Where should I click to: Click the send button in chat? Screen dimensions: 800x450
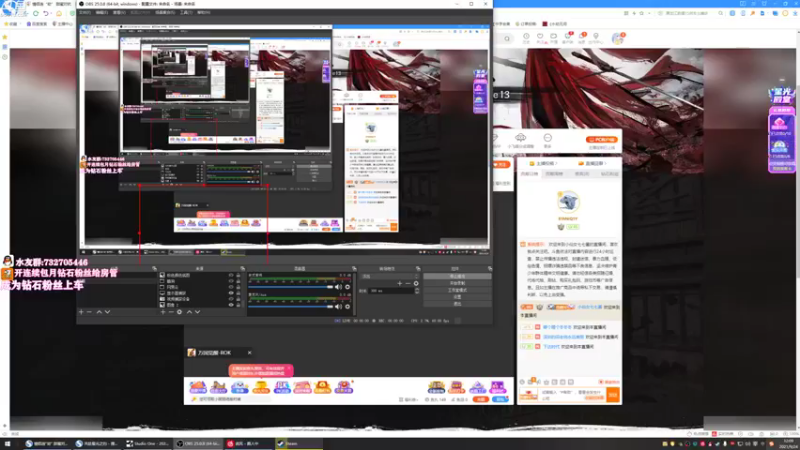click(613, 394)
